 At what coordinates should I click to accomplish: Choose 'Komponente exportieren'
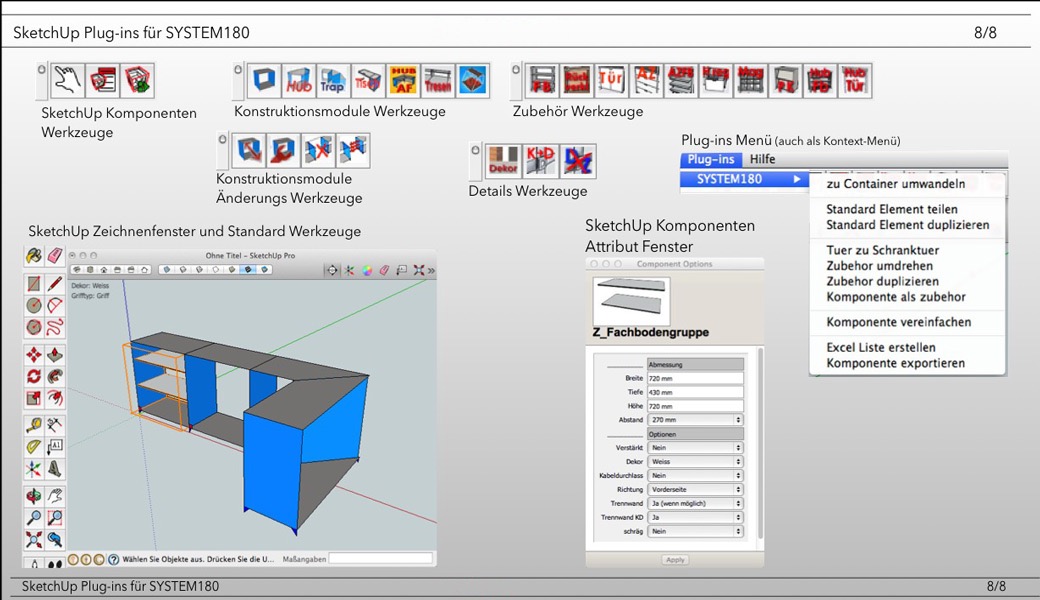pos(895,363)
